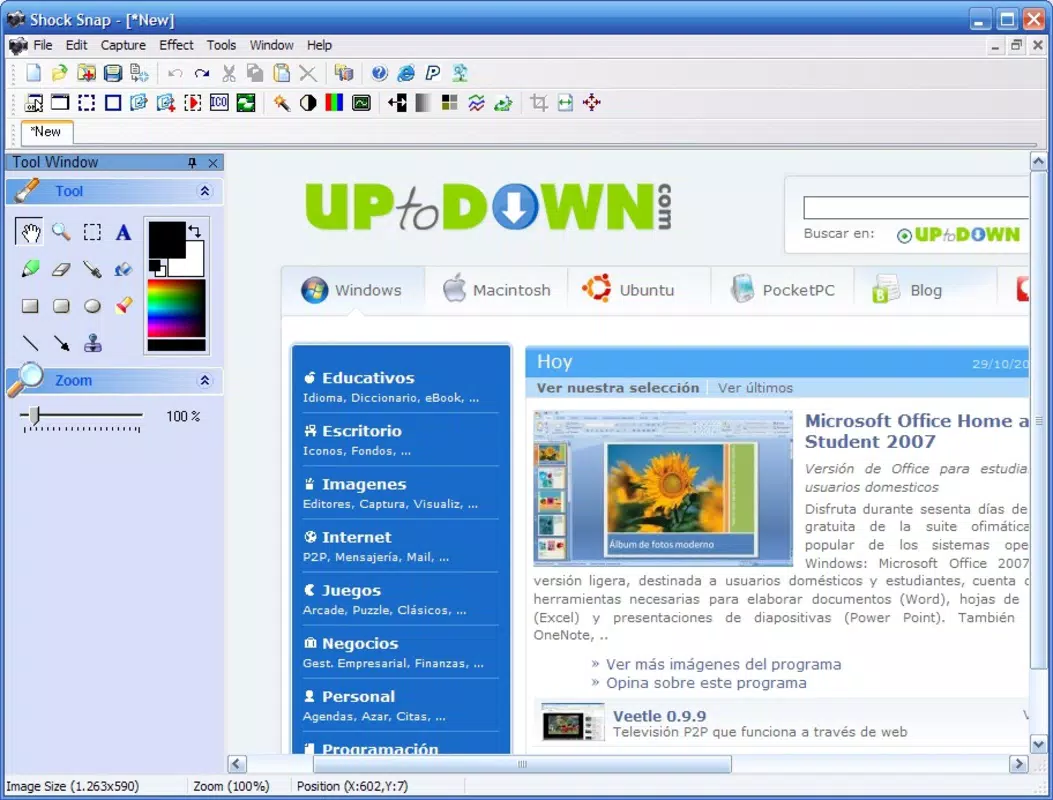Click the Cut scissors icon

click(x=228, y=73)
